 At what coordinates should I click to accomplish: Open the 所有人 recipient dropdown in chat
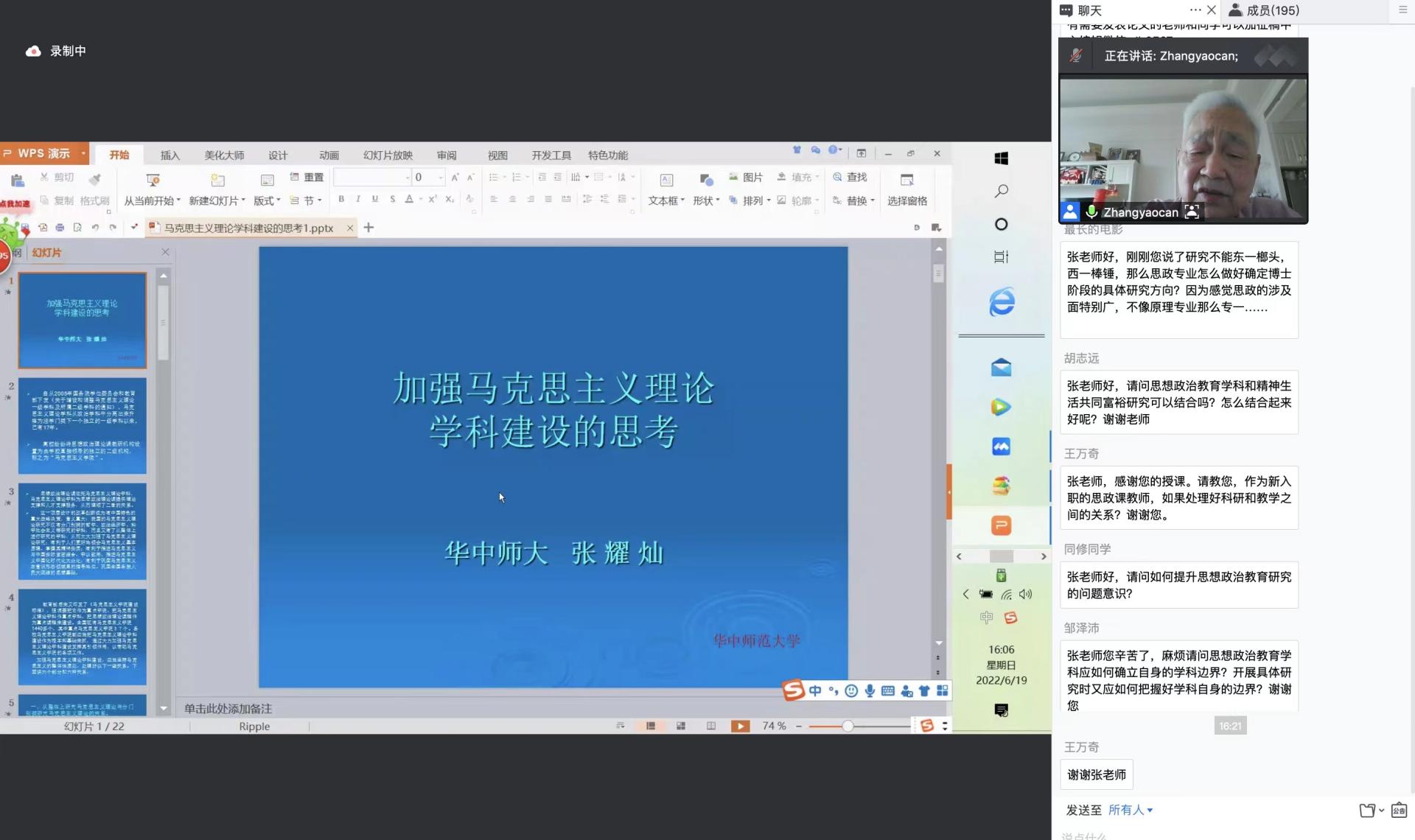point(1131,810)
